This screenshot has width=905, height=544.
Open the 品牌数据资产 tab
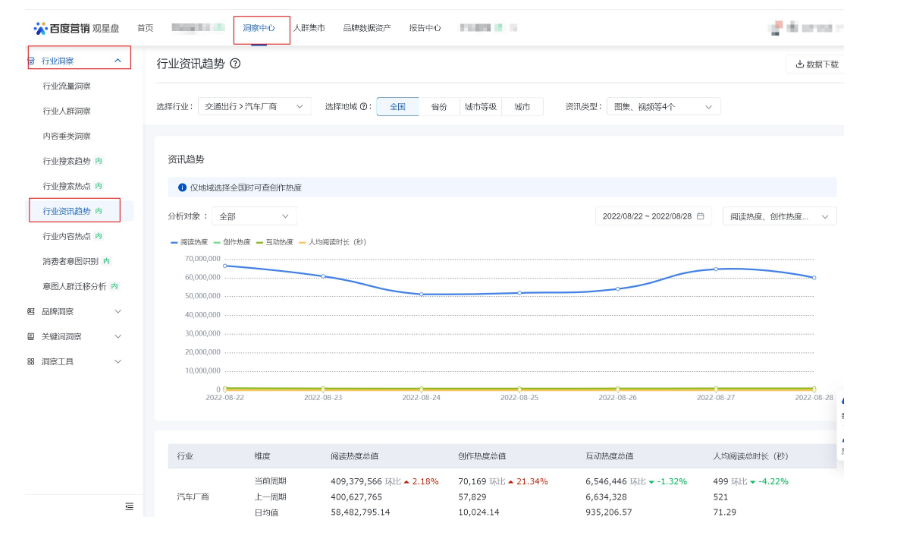pos(367,28)
